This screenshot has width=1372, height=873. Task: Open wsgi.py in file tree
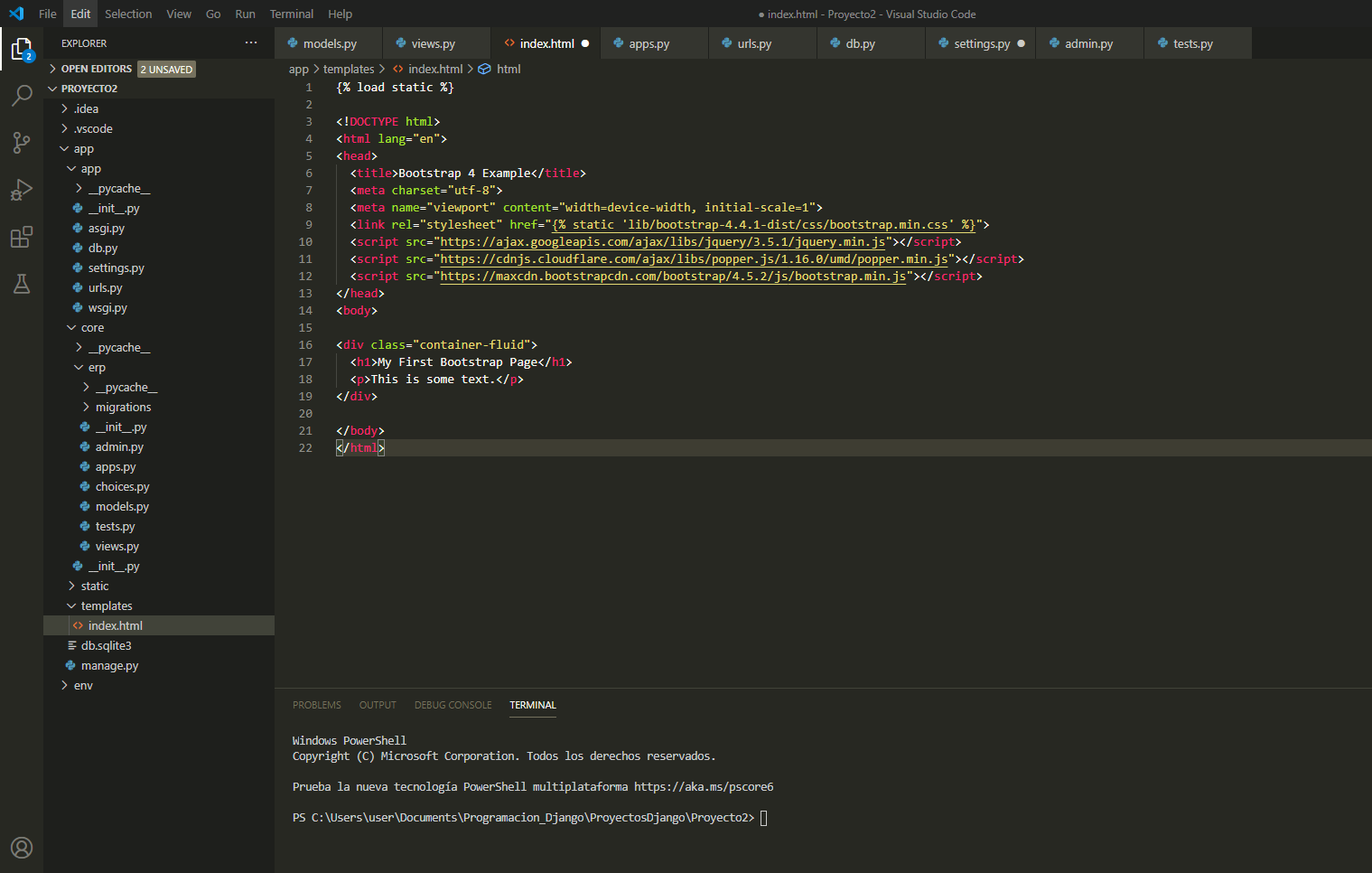tap(159, 307)
